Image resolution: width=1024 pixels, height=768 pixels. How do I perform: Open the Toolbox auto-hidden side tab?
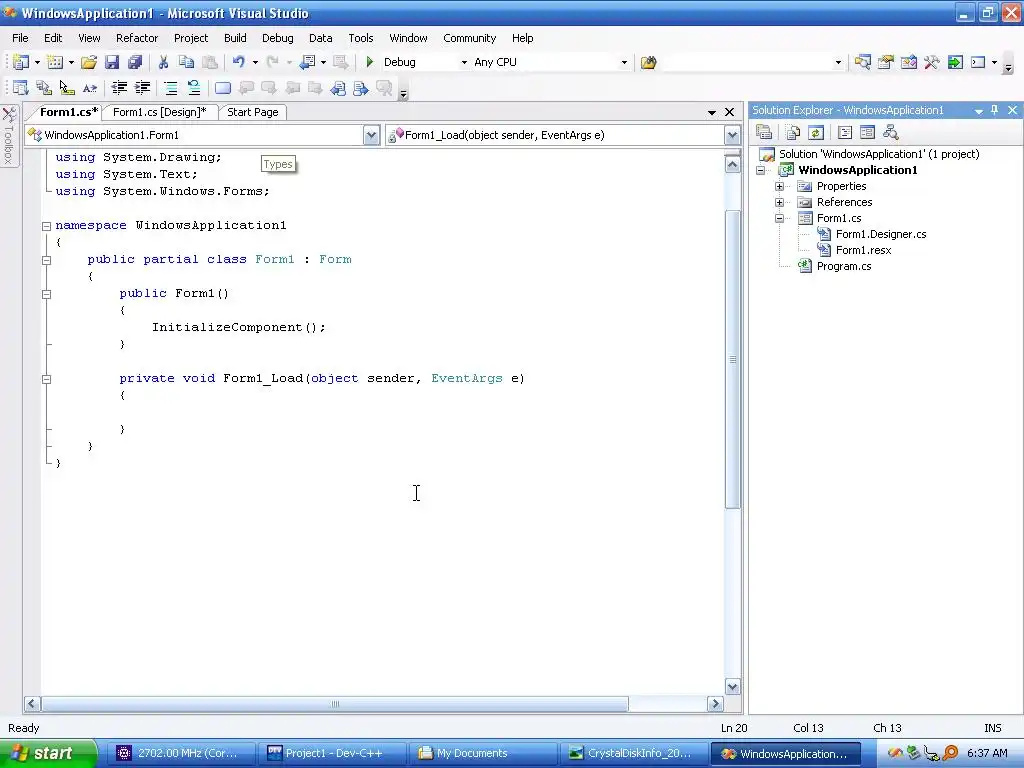click(x=9, y=135)
